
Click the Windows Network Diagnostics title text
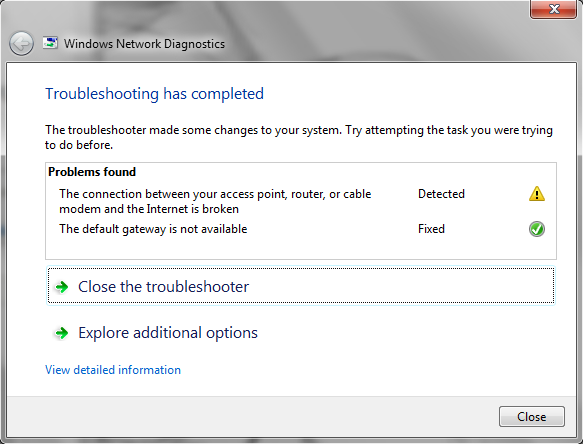(144, 44)
